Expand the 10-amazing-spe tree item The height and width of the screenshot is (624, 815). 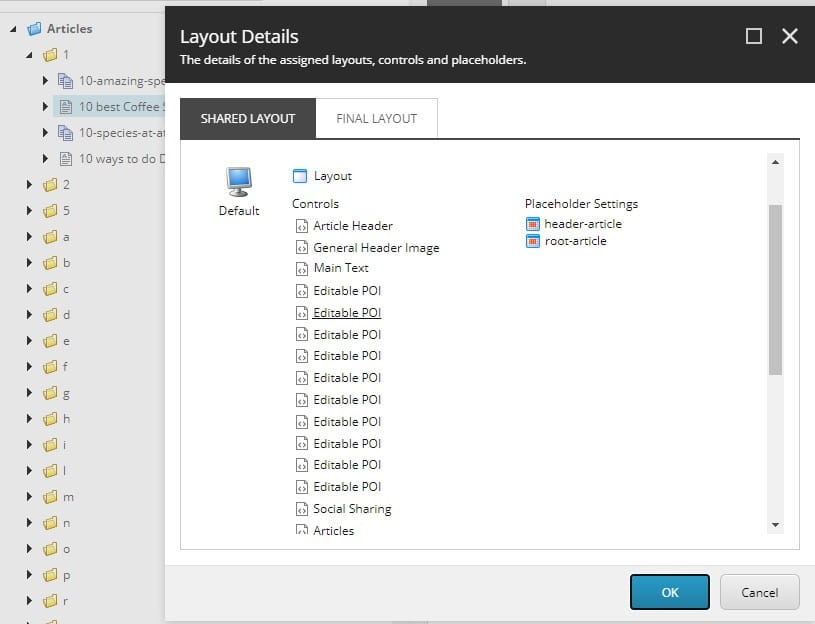click(45, 81)
